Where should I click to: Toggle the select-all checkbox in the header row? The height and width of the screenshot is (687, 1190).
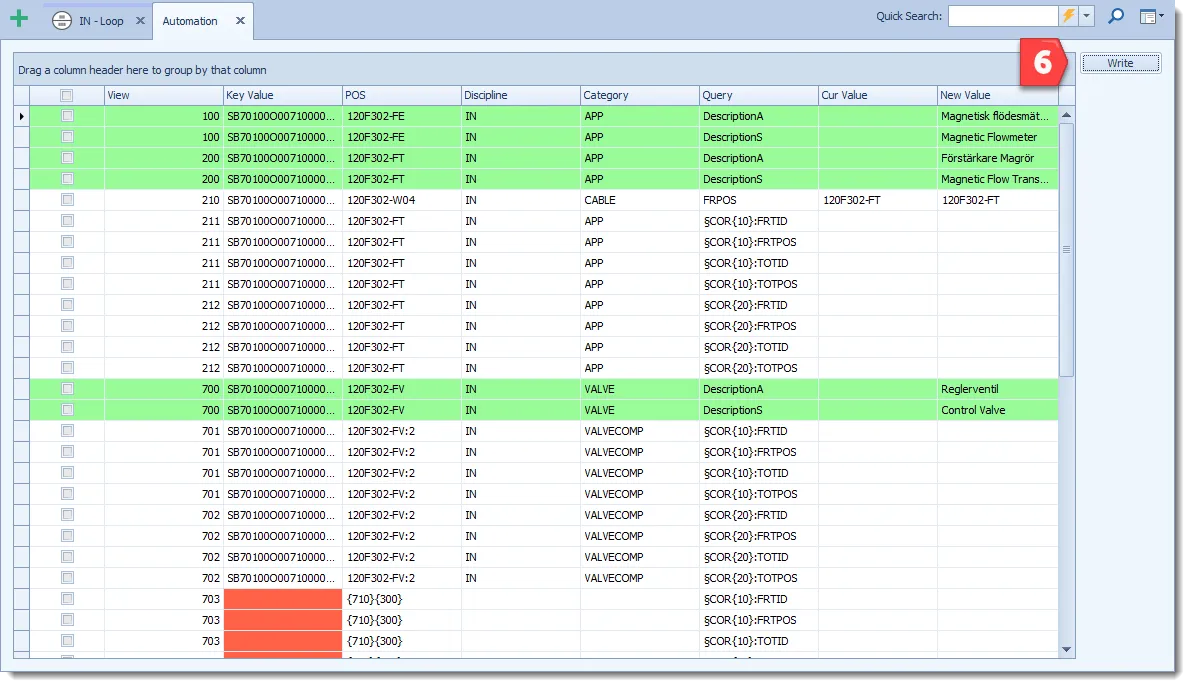coord(67,96)
